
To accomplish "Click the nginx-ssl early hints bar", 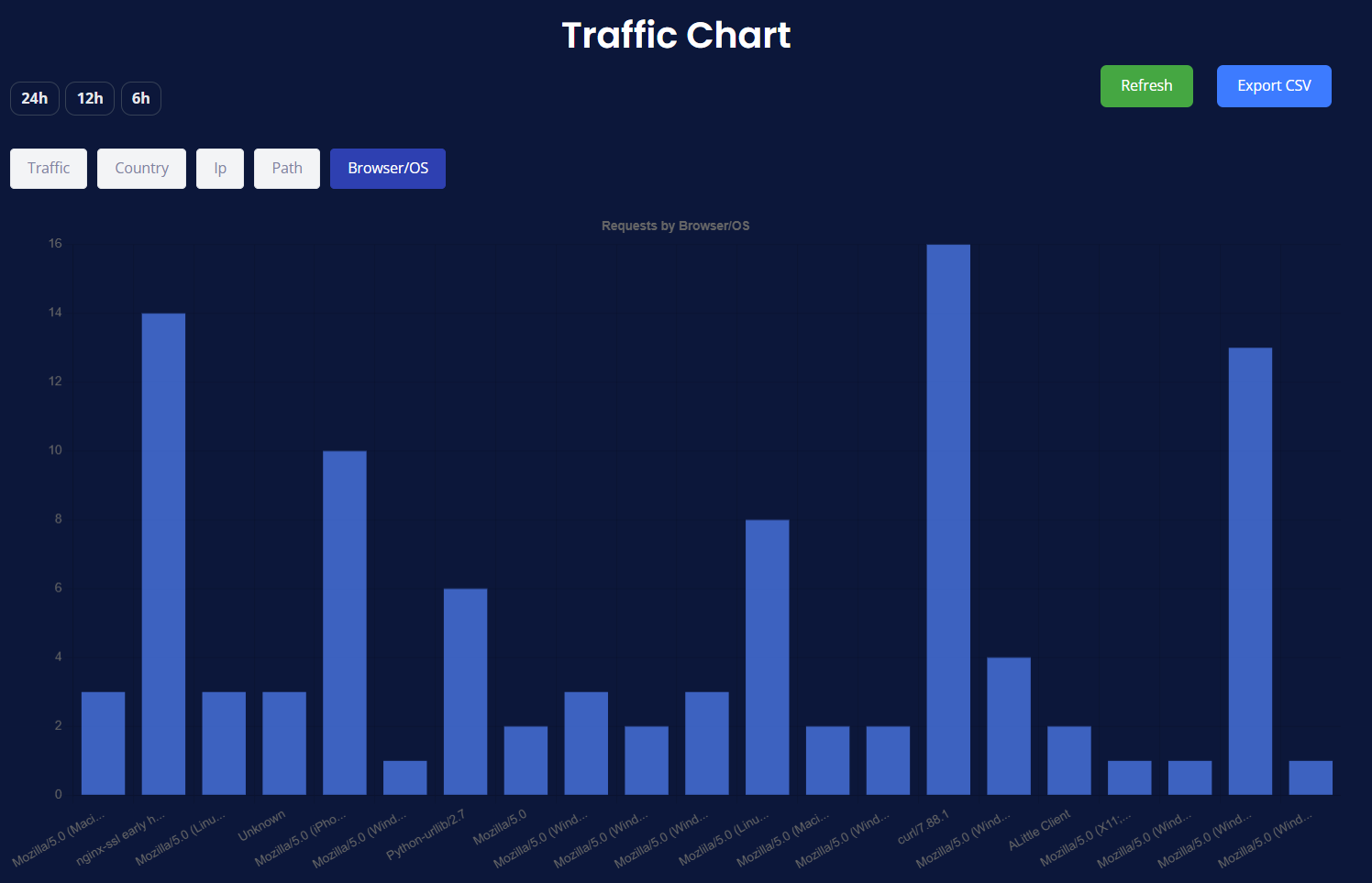I will (x=162, y=550).
